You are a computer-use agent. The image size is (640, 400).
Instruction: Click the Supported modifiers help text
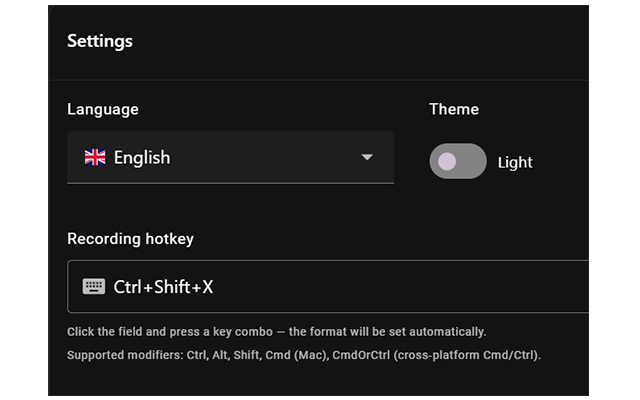point(125,355)
